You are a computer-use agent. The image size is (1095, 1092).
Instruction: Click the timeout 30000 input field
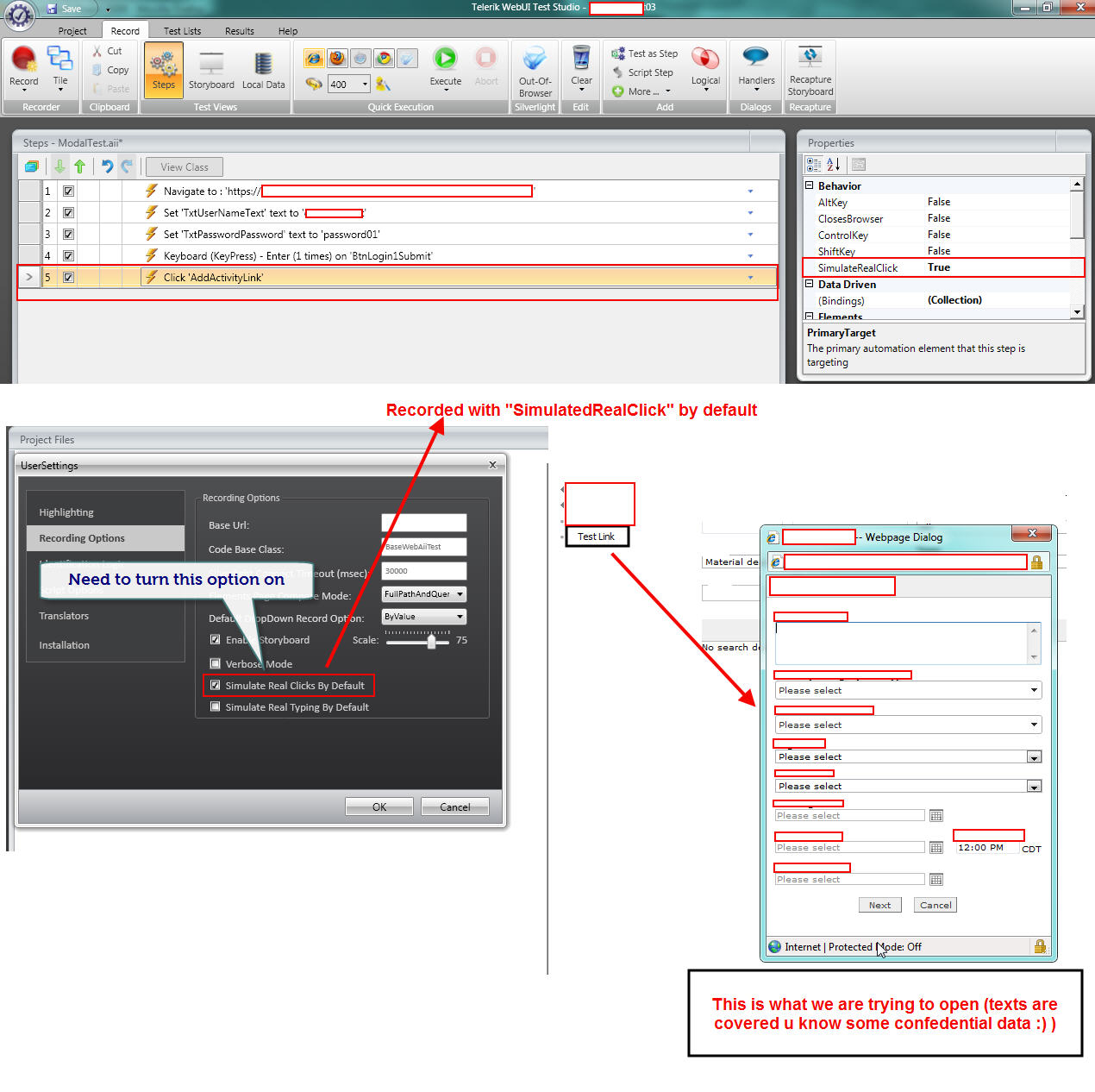424,571
